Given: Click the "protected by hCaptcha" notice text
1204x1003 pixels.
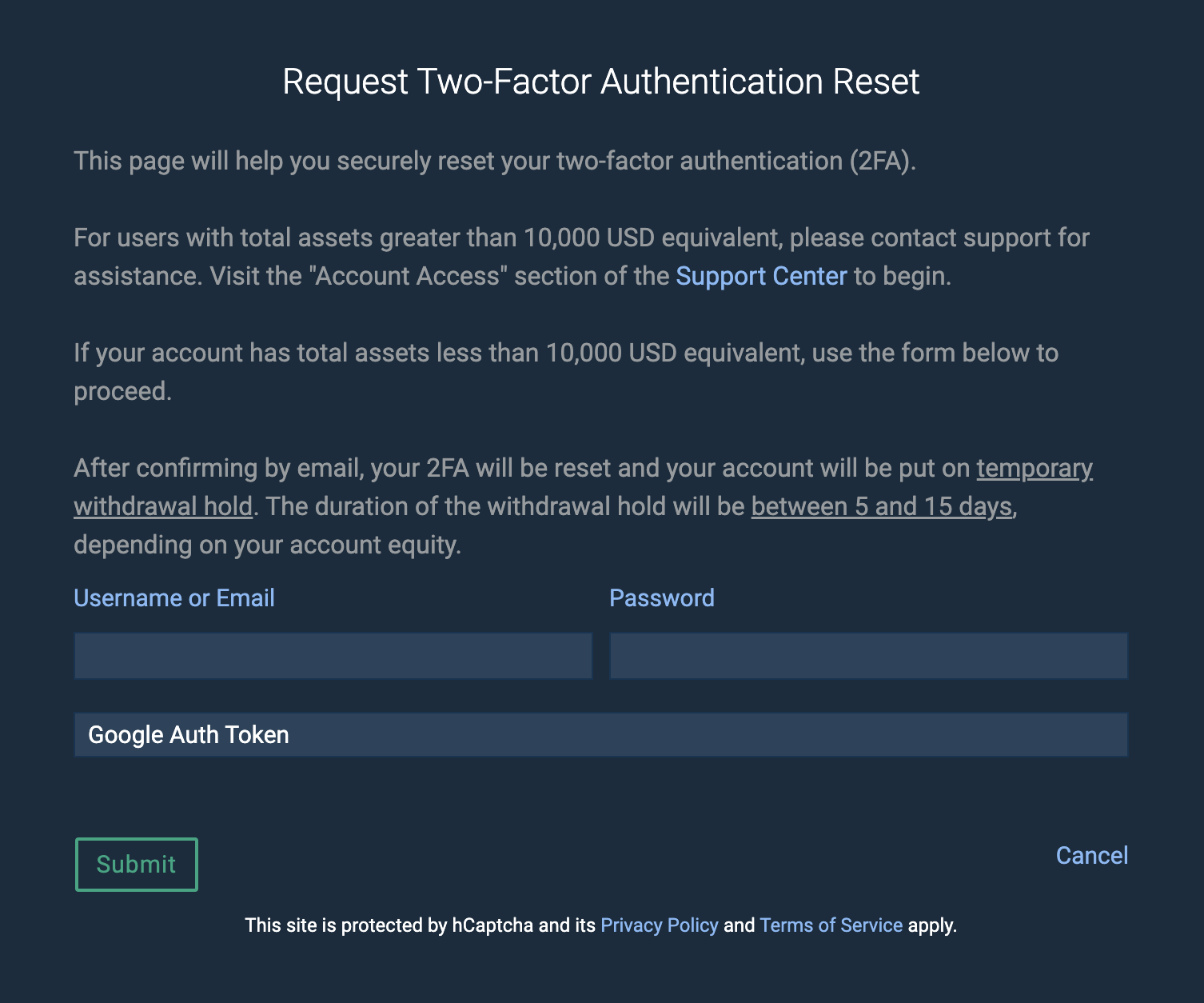Looking at the screenshot, I should tap(601, 925).
